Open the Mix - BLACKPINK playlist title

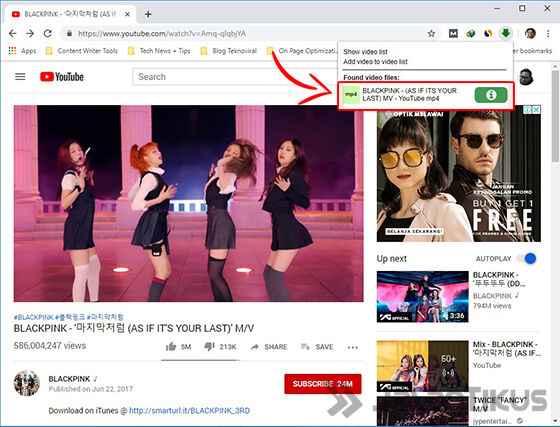(506, 349)
